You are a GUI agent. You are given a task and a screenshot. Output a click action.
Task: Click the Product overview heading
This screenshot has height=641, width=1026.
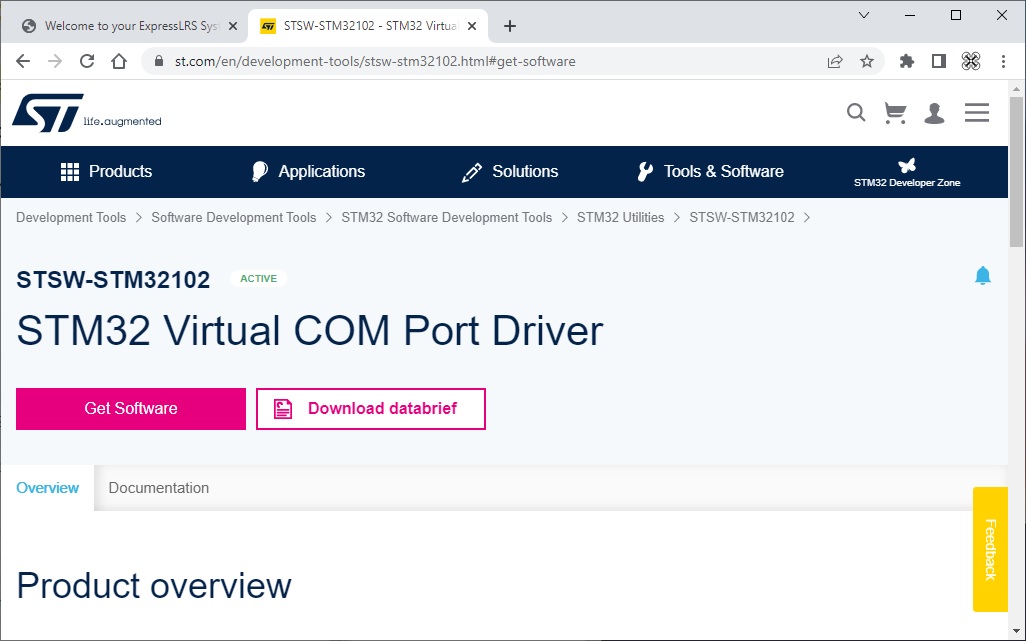[x=154, y=585]
